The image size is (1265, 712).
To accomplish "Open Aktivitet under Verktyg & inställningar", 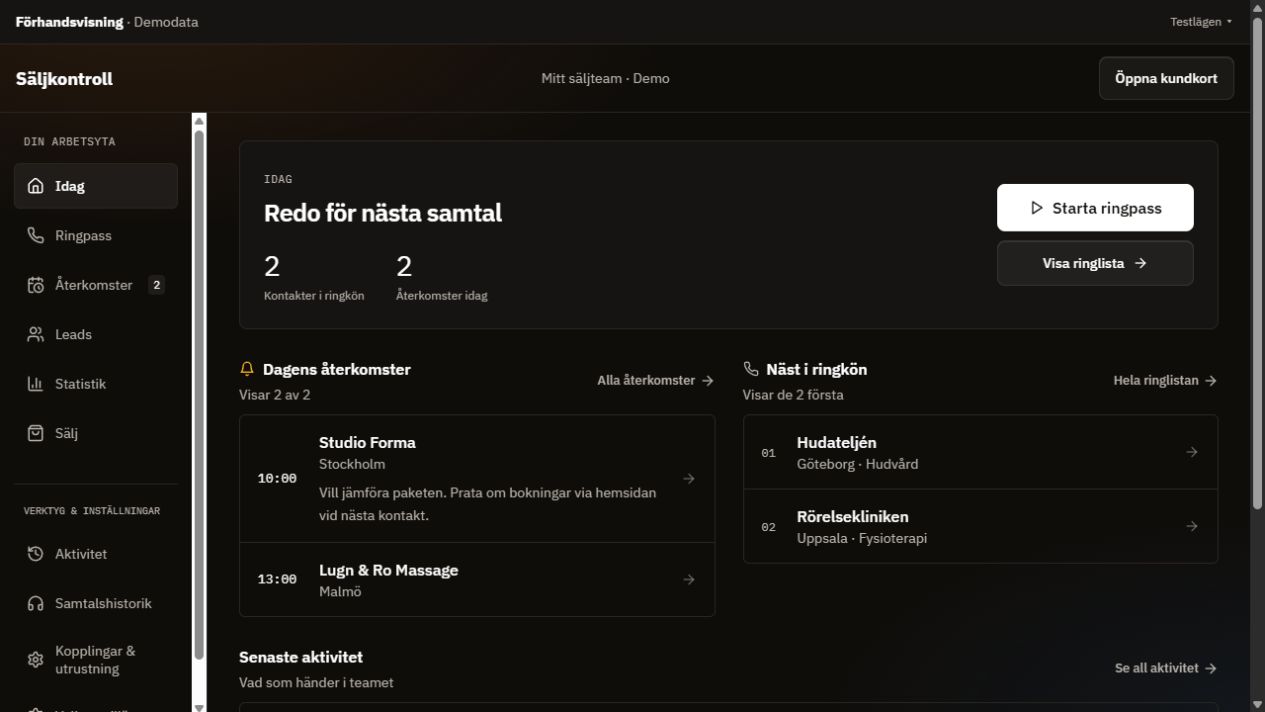I will (96, 554).
